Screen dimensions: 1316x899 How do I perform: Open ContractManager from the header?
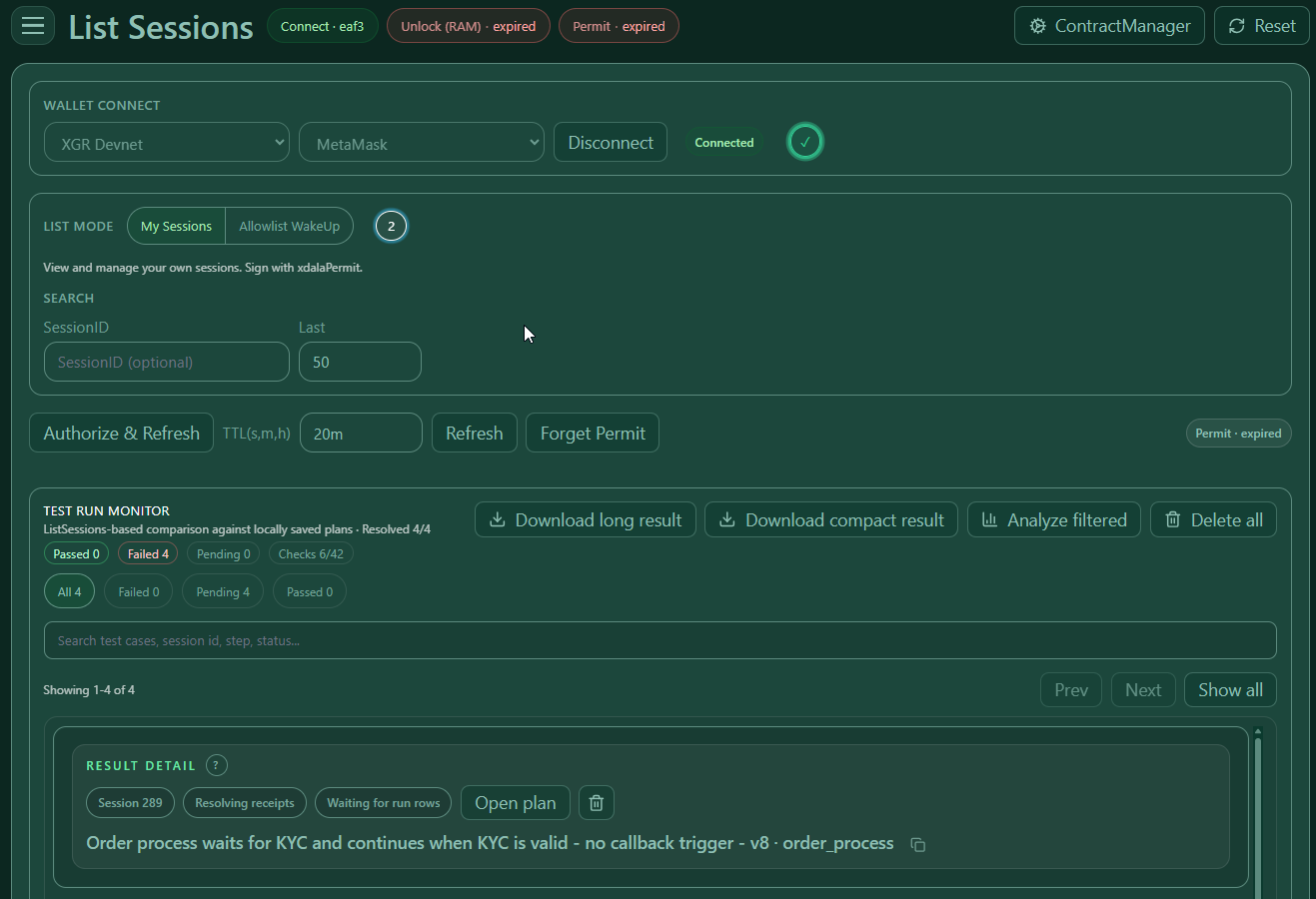1109,26
